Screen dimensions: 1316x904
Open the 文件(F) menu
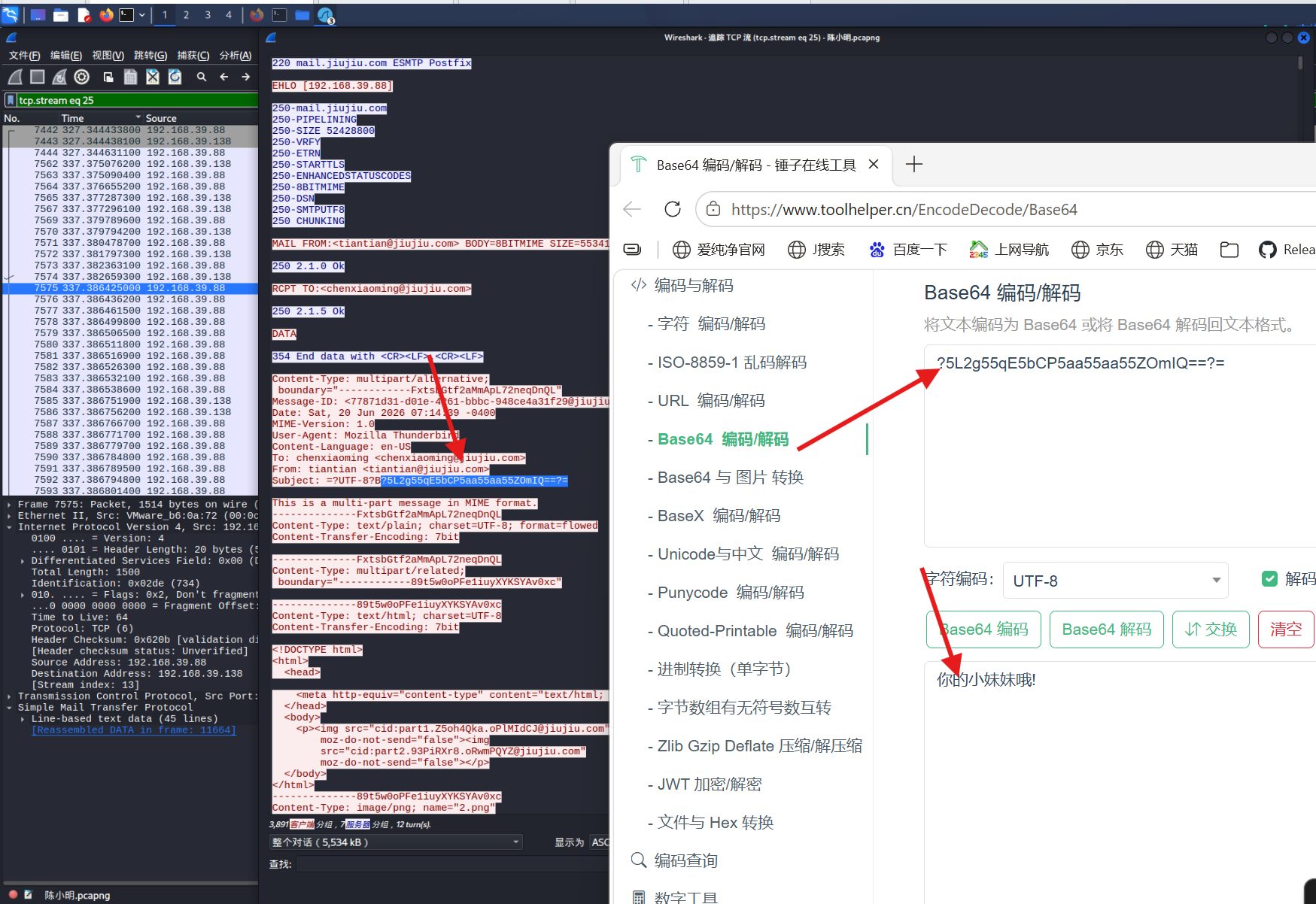[x=24, y=56]
